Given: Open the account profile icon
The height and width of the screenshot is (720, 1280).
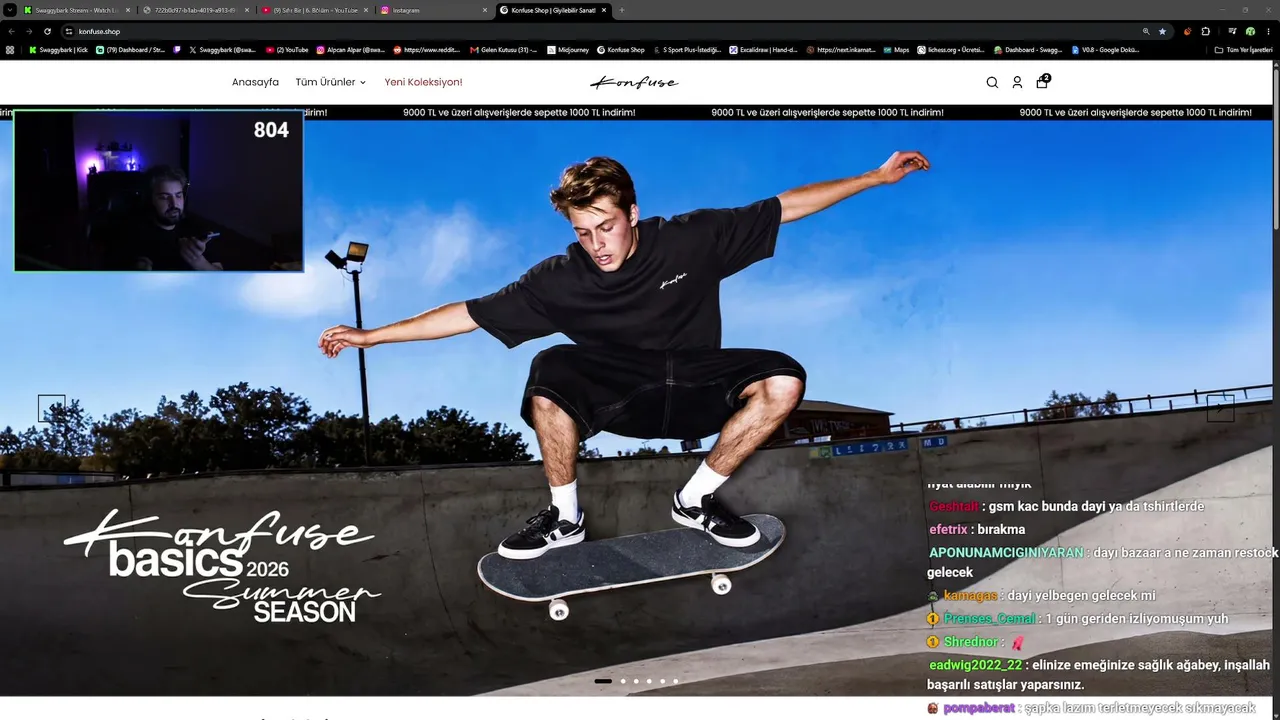Looking at the screenshot, I should click(1017, 83).
